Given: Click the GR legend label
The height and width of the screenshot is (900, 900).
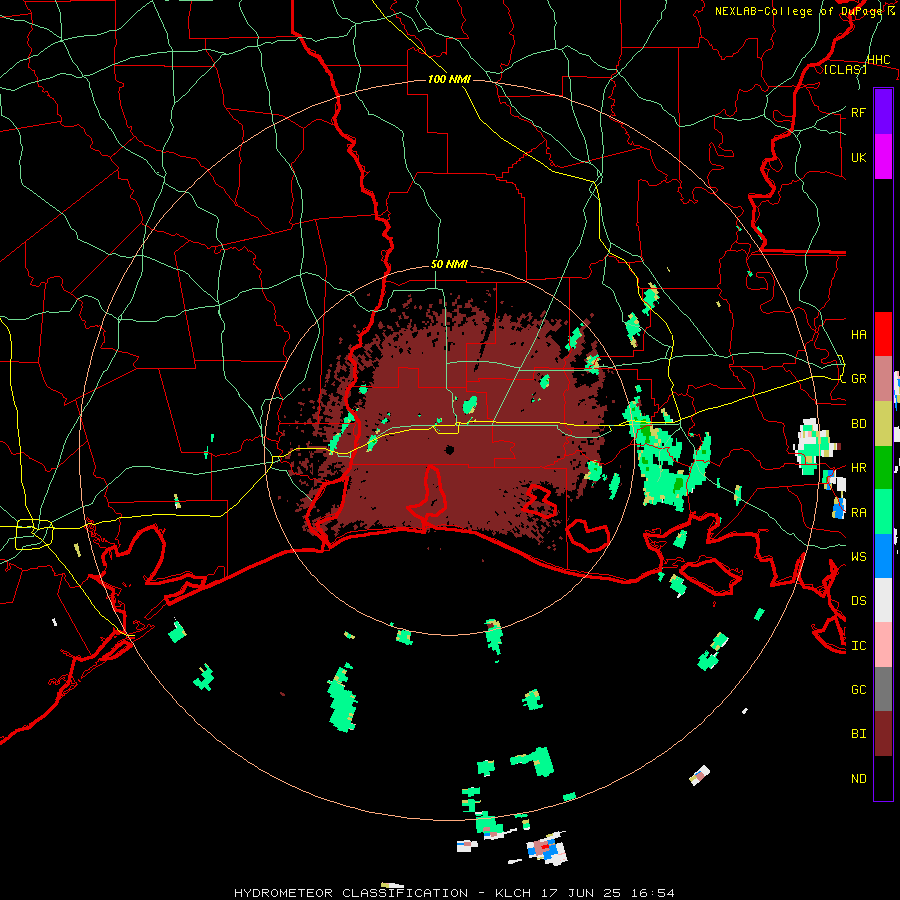Looking at the screenshot, I should click(x=858, y=379).
